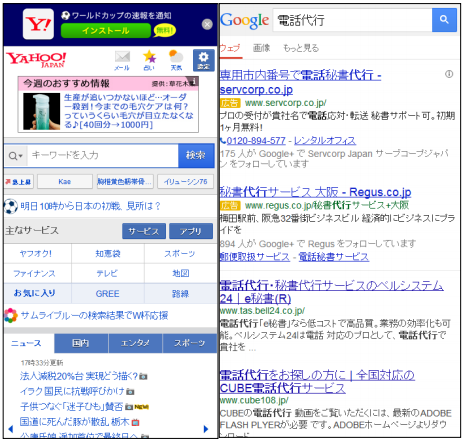Click the blue 検索 button on Yahoo
The width and height of the screenshot is (464, 441).
(196, 155)
